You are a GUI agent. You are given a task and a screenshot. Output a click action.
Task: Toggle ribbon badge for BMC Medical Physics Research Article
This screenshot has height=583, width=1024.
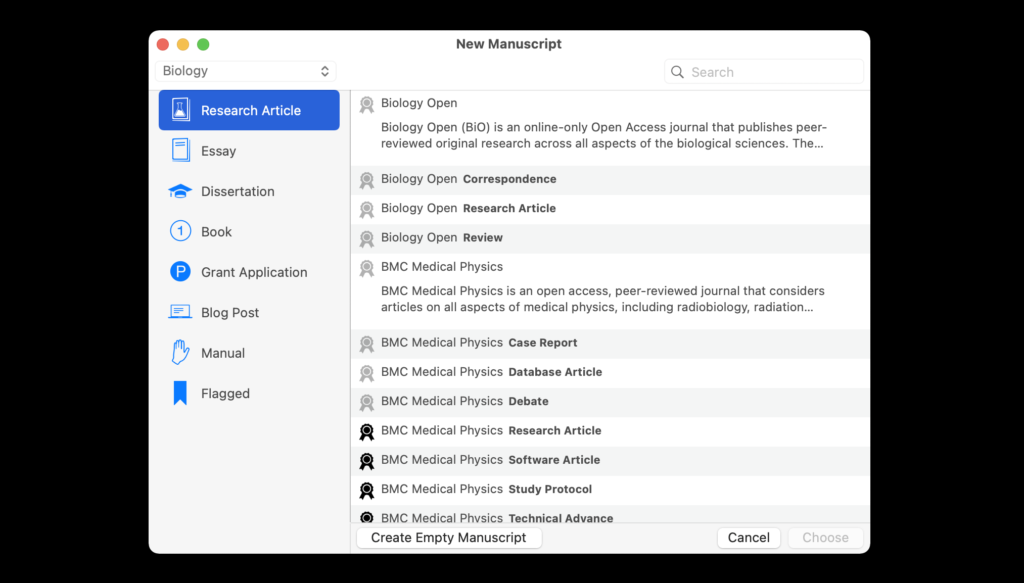point(367,431)
